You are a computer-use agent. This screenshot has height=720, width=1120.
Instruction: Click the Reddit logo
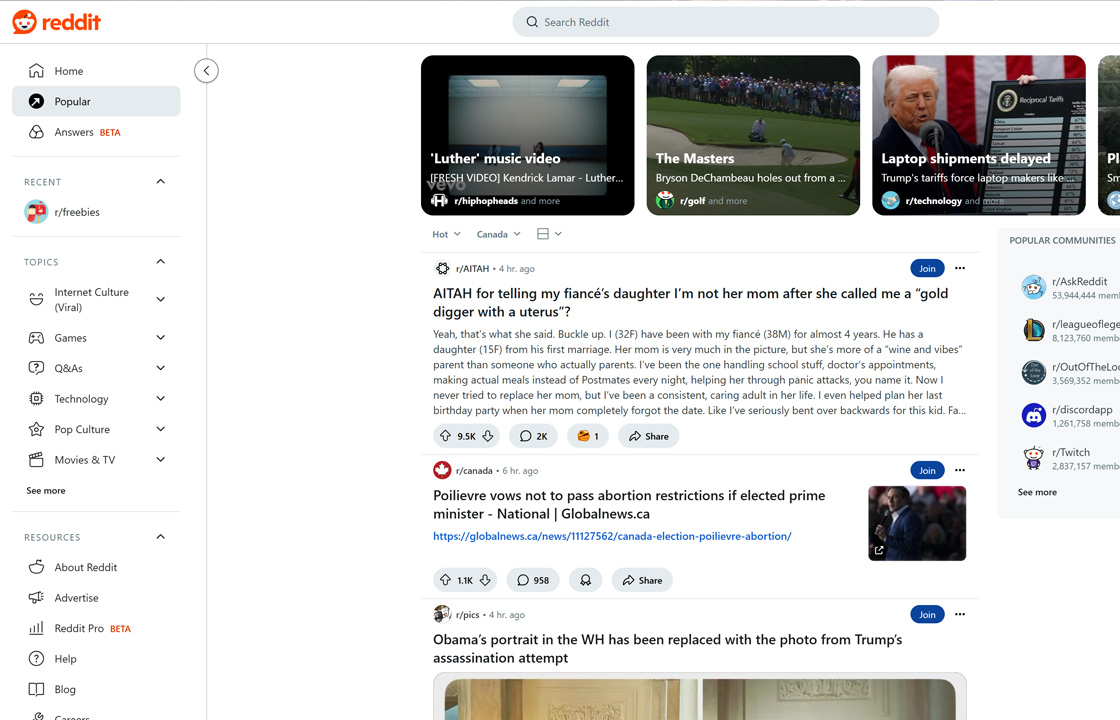click(56, 22)
